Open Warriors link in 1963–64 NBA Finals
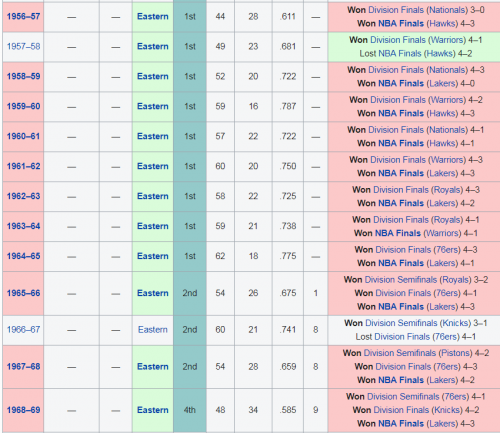500x433 pixels. click(x=442, y=233)
